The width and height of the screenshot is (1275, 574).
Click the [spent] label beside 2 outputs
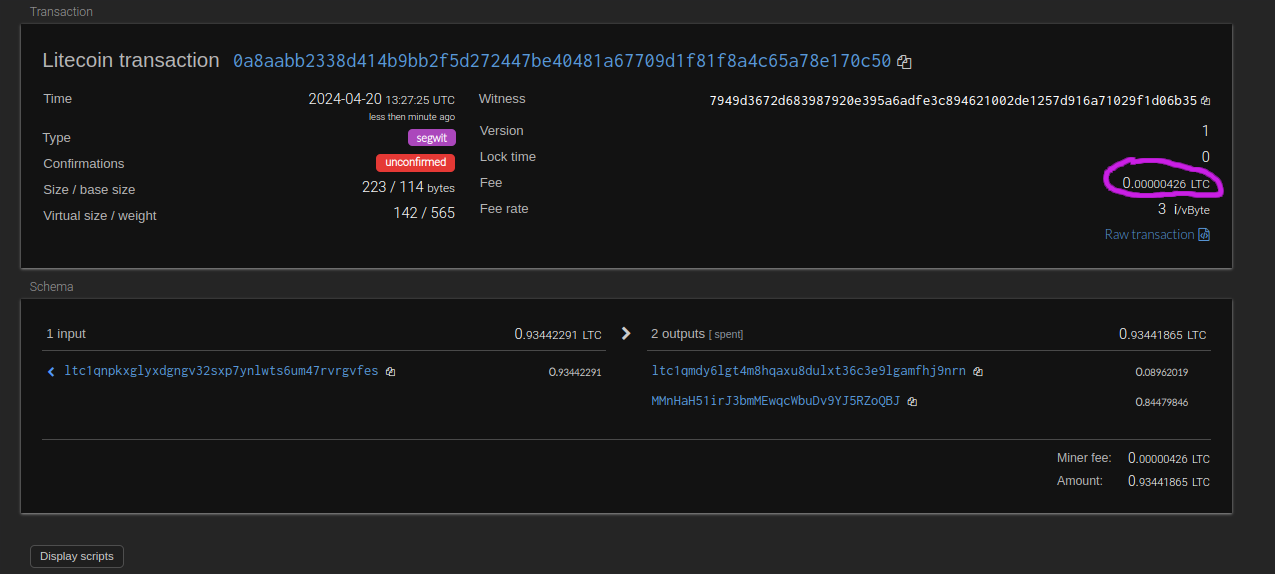(726, 334)
